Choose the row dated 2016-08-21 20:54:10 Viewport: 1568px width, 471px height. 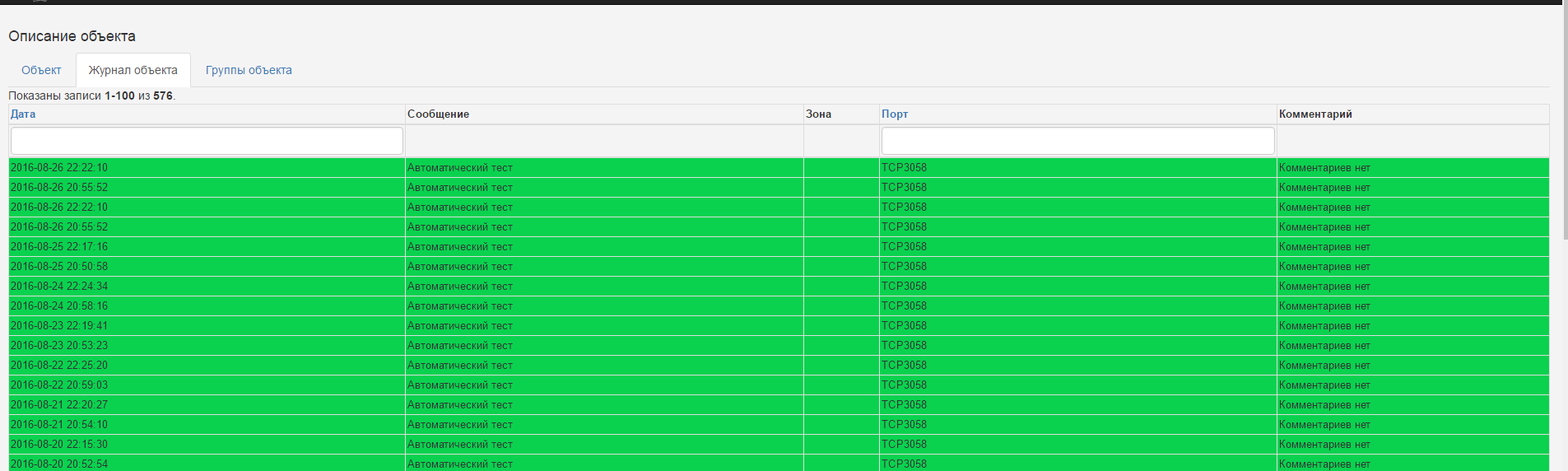pyautogui.click(x=59, y=424)
